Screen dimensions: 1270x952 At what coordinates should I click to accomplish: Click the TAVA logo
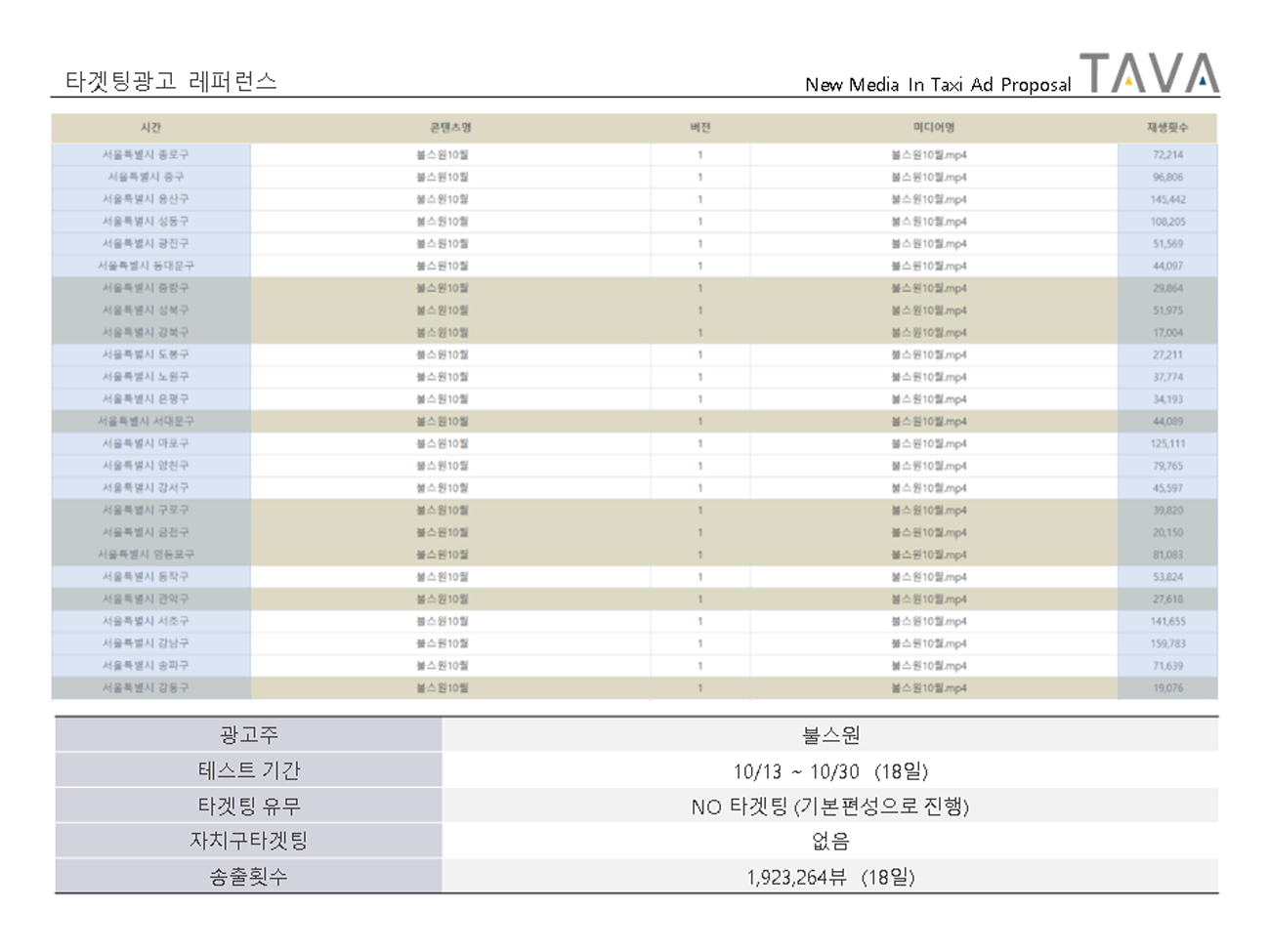pyautogui.click(x=1149, y=74)
